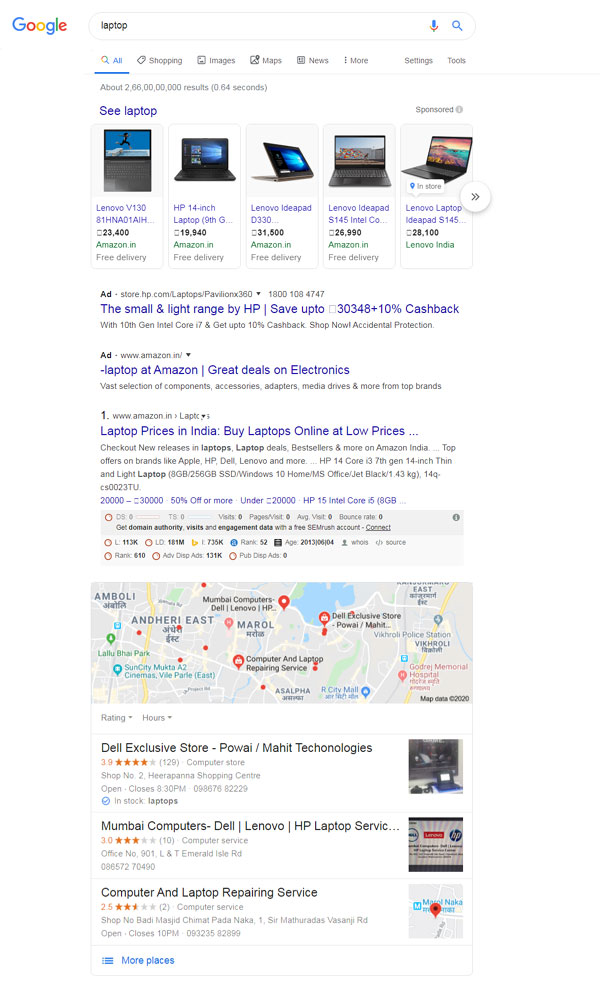This screenshot has width=600, height=988.
Task: Click Mumbai Computers map pin
Action: pos(284,602)
